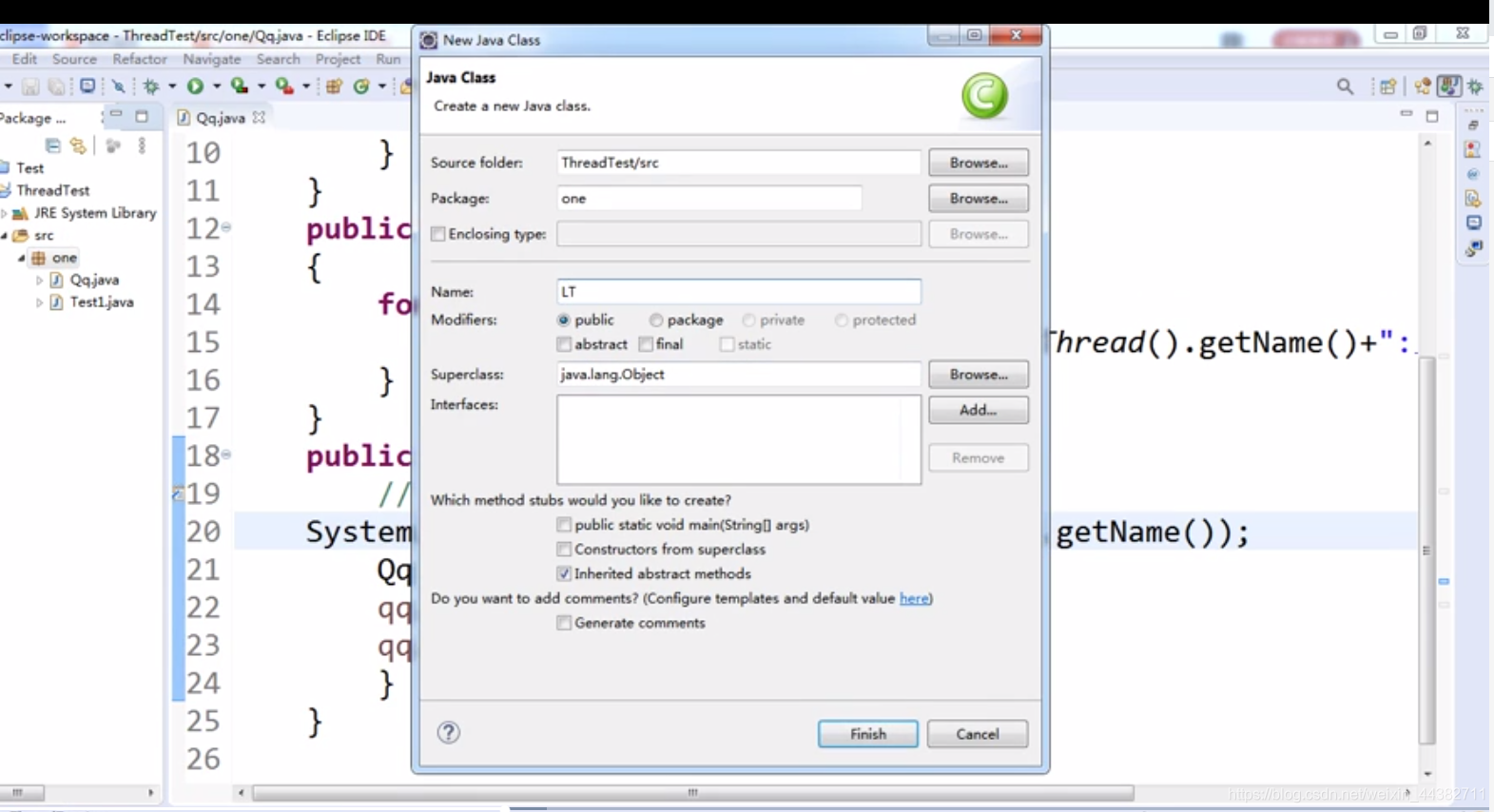The image size is (1494, 812).
Task: Click the Save icon in Eclipse toolbar
Action: pyautogui.click(x=30, y=87)
